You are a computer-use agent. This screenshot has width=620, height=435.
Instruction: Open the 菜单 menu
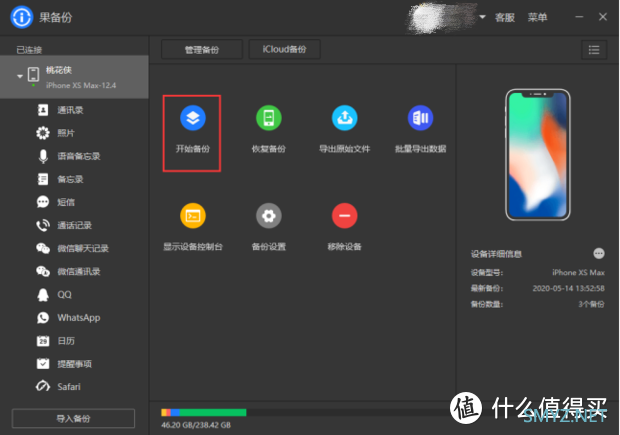click(x=537, y=17)
